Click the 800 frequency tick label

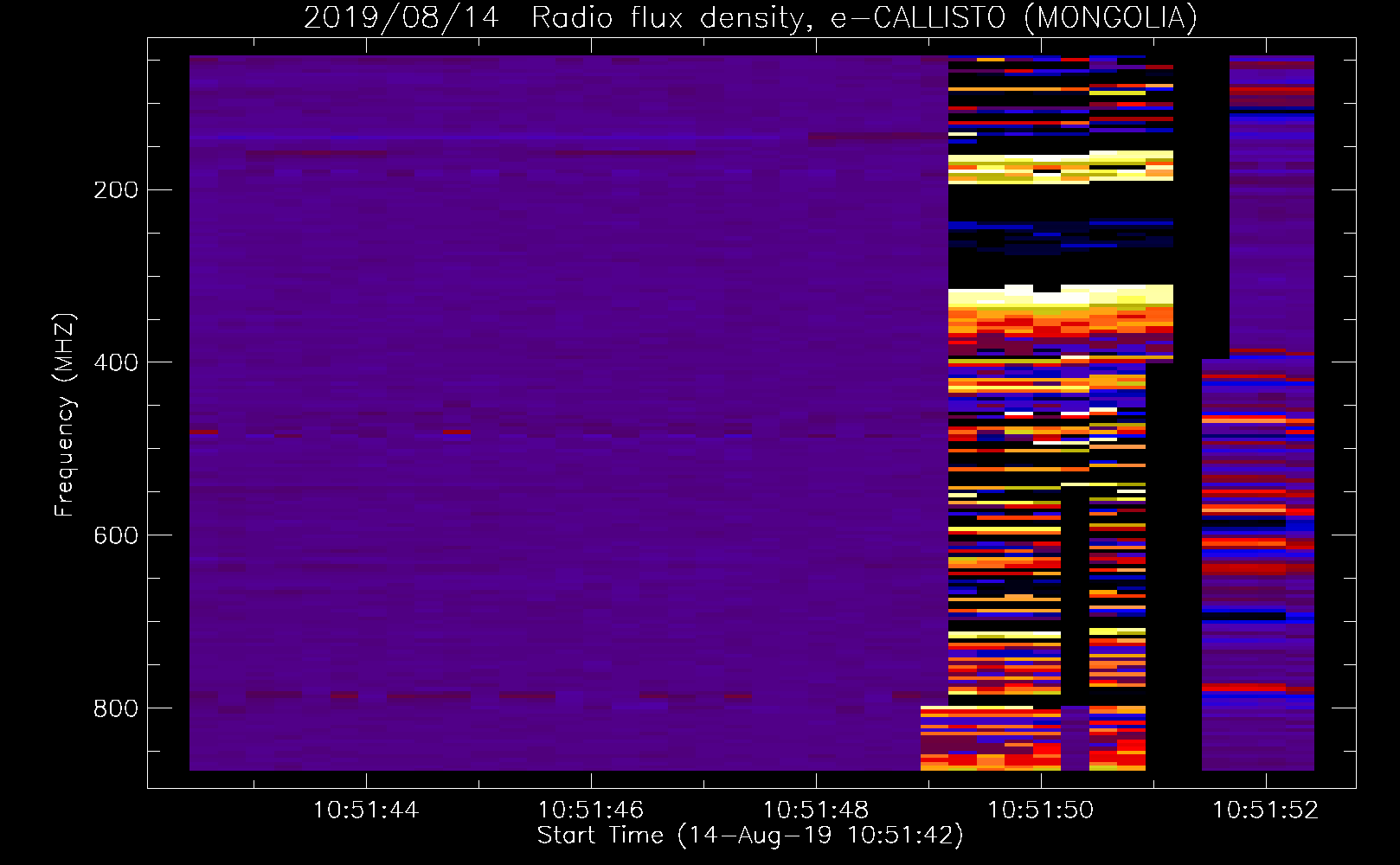tap(116, 708)
